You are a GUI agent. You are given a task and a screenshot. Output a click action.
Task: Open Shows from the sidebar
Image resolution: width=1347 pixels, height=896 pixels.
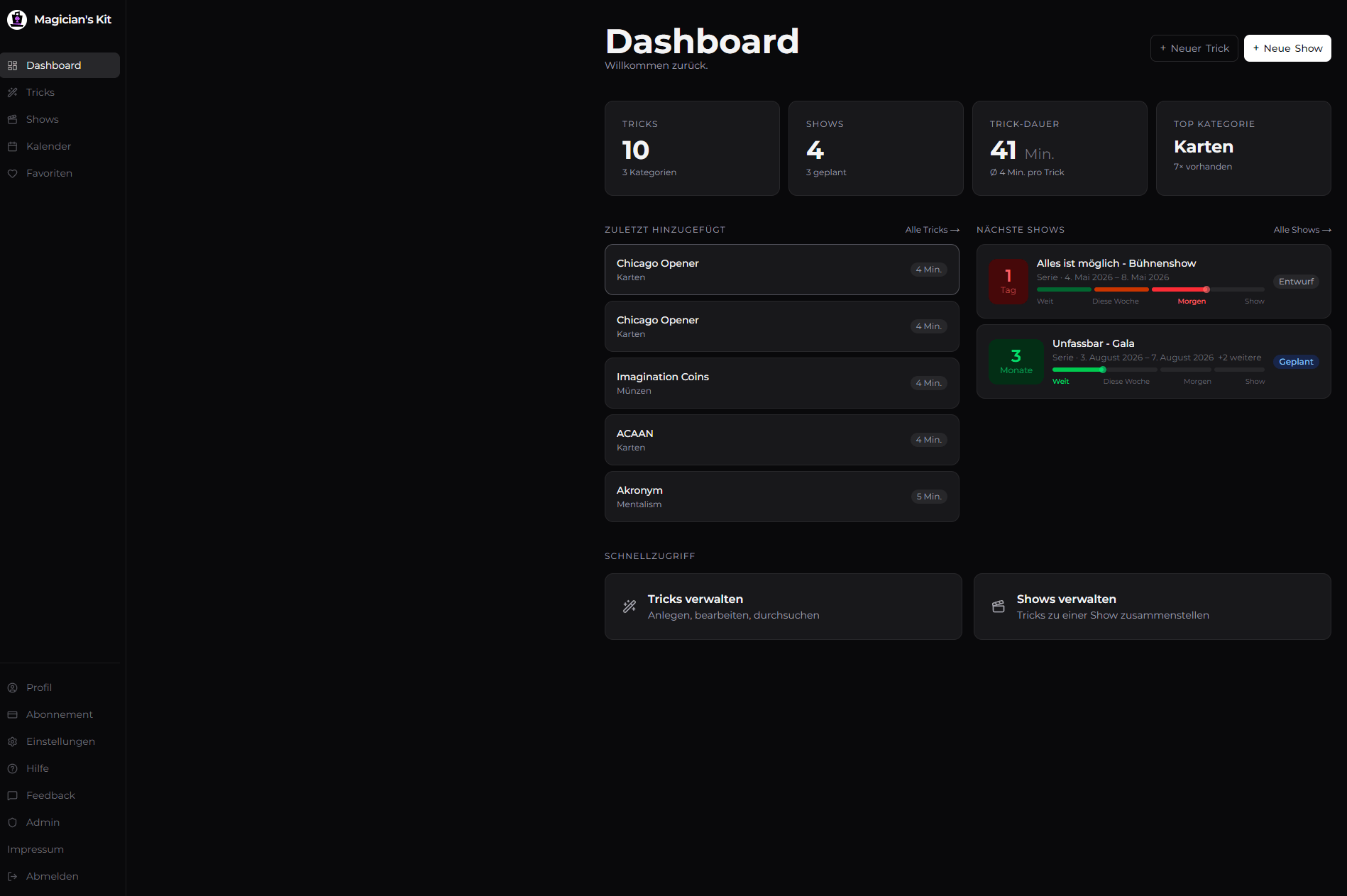point(60,119)
